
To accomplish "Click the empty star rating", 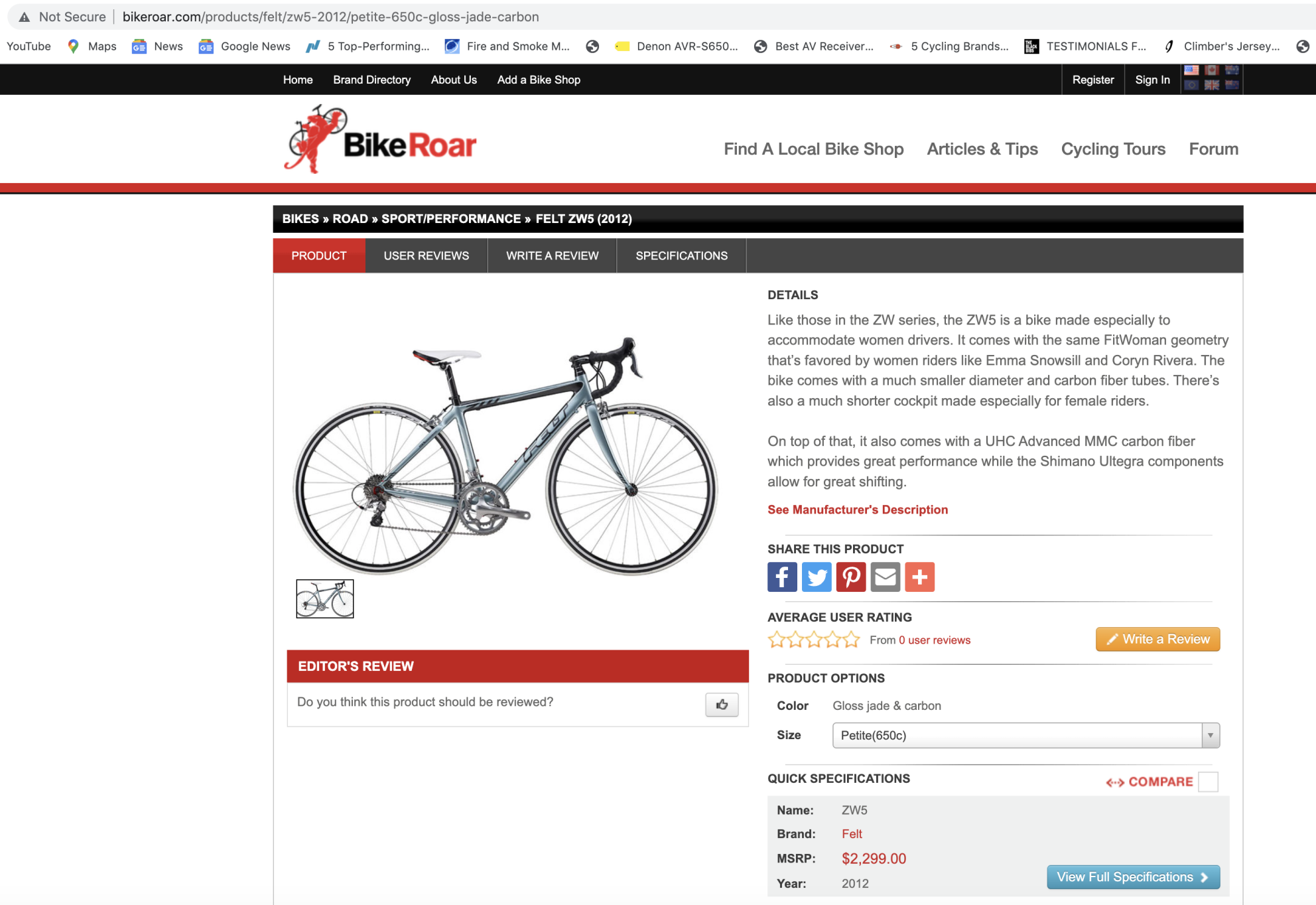I will coord(814,640).
